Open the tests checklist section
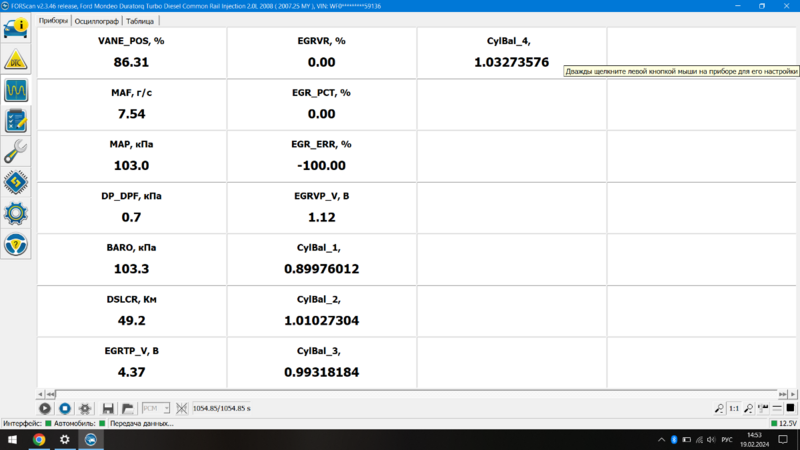 [16, 121]
